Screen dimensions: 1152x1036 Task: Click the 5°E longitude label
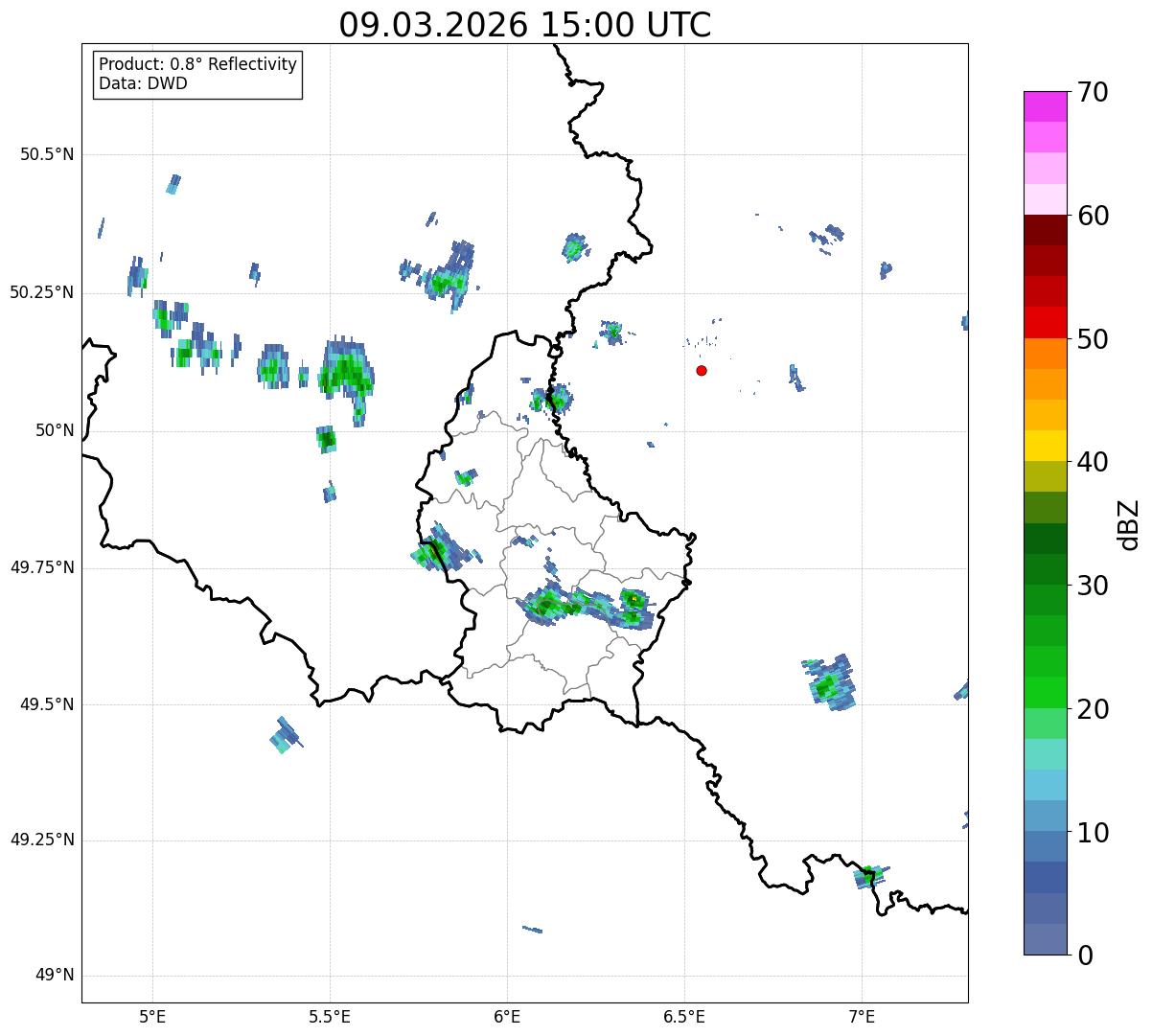pos(153,1016)
